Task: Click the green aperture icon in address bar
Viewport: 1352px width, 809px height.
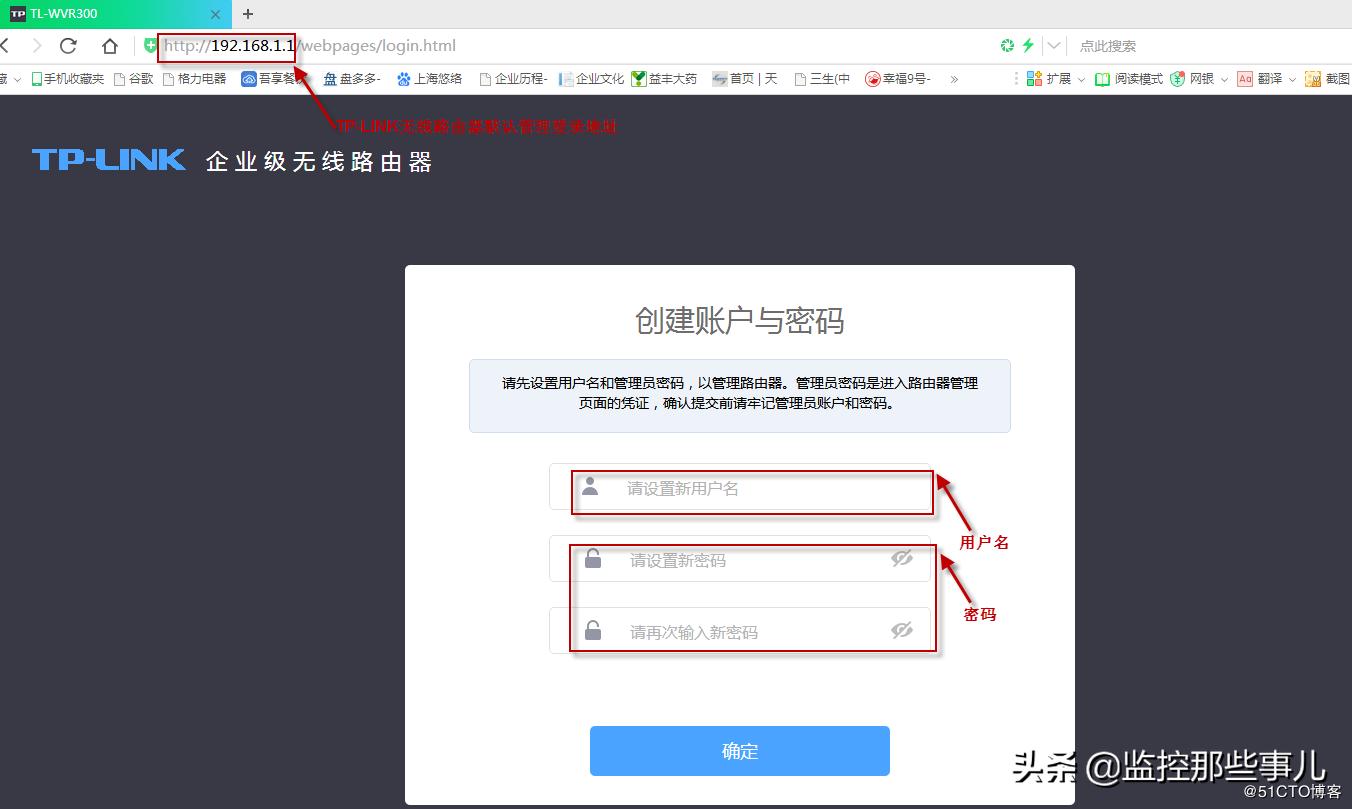Action: pos(1005,45)
